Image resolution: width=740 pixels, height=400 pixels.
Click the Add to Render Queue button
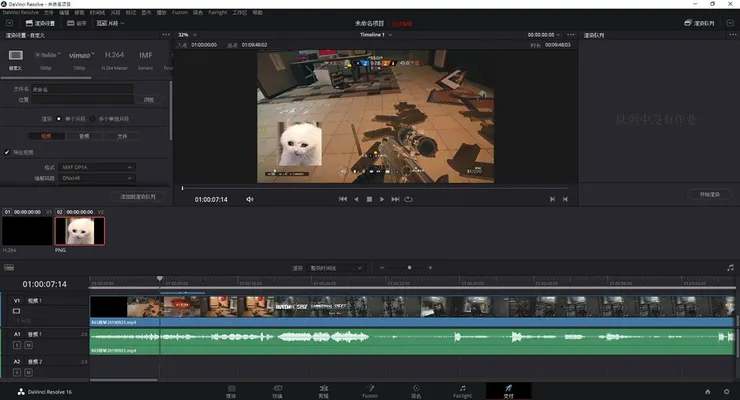point(137,197)
